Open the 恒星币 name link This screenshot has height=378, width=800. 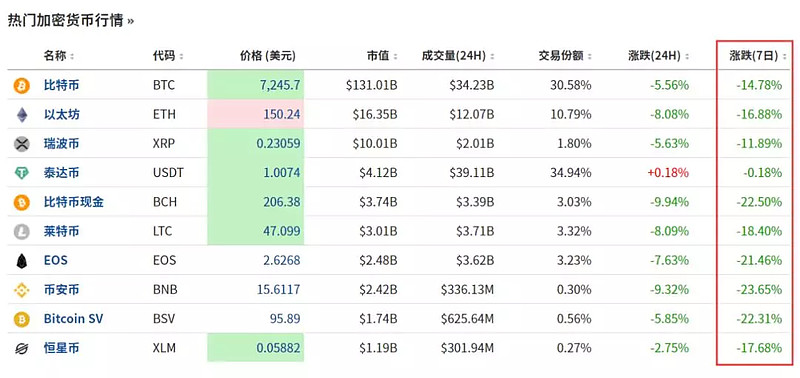(x=62, y=348)
